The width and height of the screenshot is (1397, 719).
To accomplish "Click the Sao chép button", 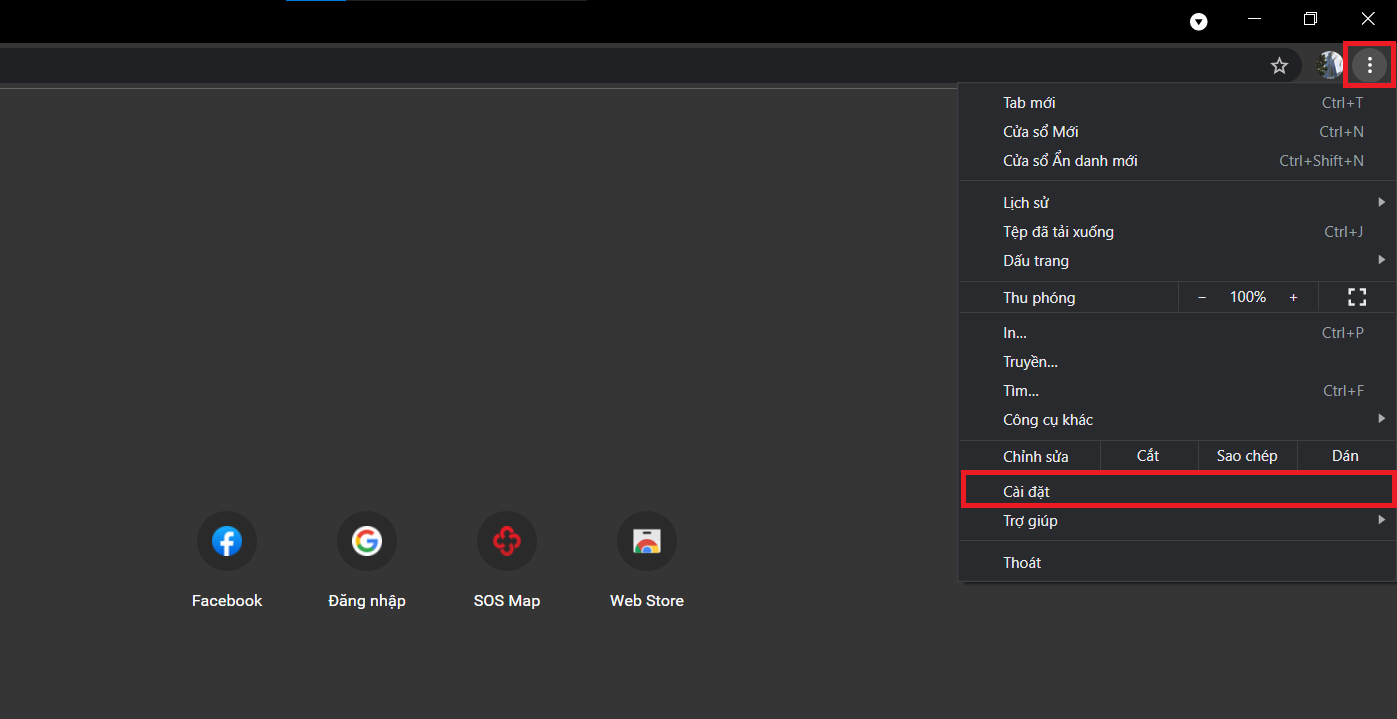I will pyautogui.click(x=1247, y=456).
